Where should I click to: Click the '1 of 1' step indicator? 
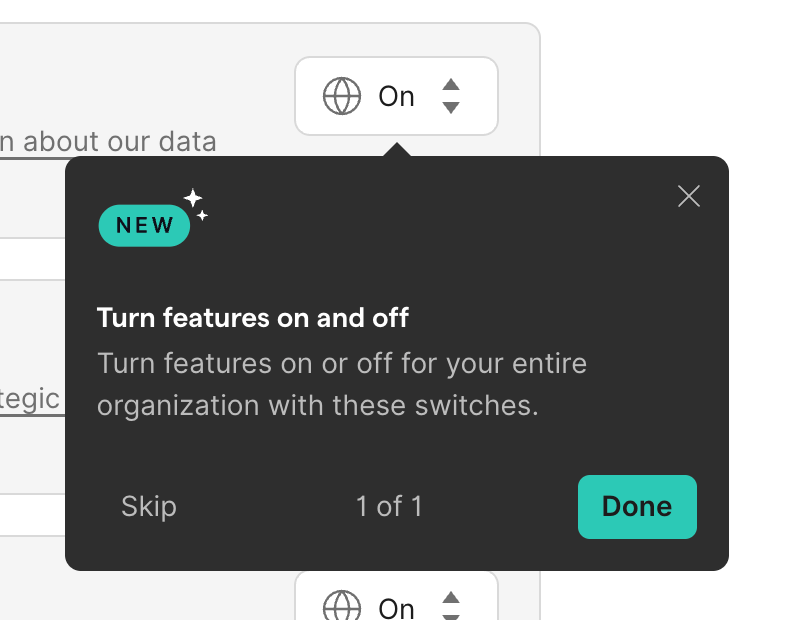[388, 507]
